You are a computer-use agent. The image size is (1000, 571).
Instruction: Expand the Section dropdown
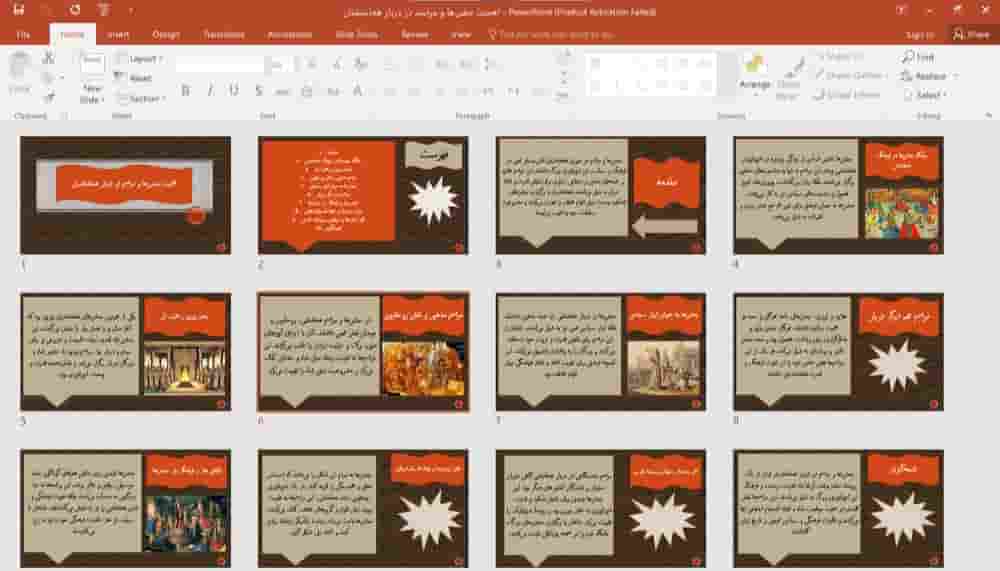click(146, 98)
